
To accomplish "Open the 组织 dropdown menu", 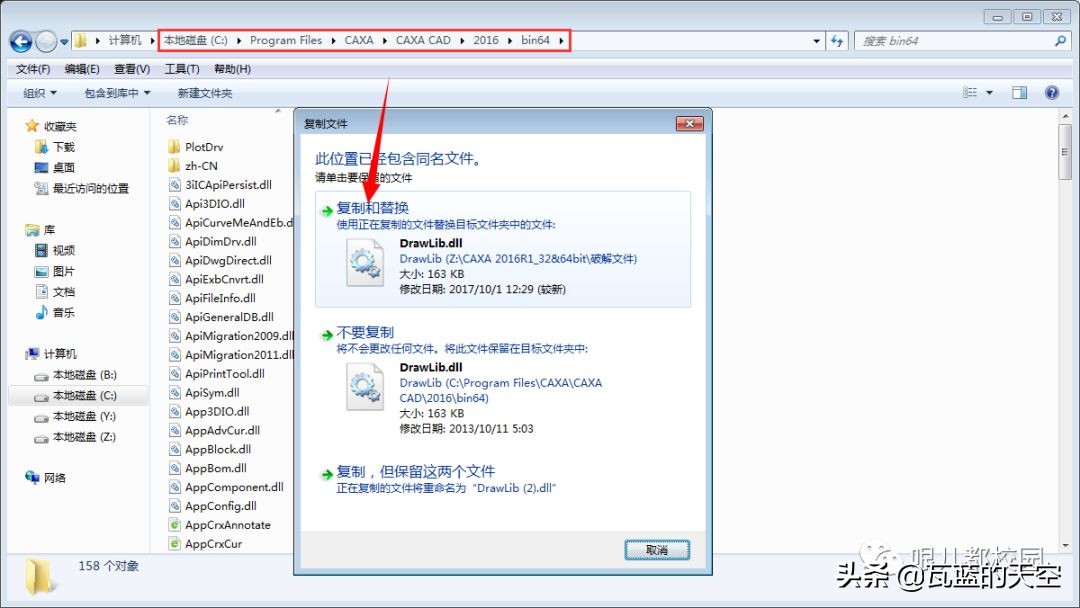I will 40,92.
